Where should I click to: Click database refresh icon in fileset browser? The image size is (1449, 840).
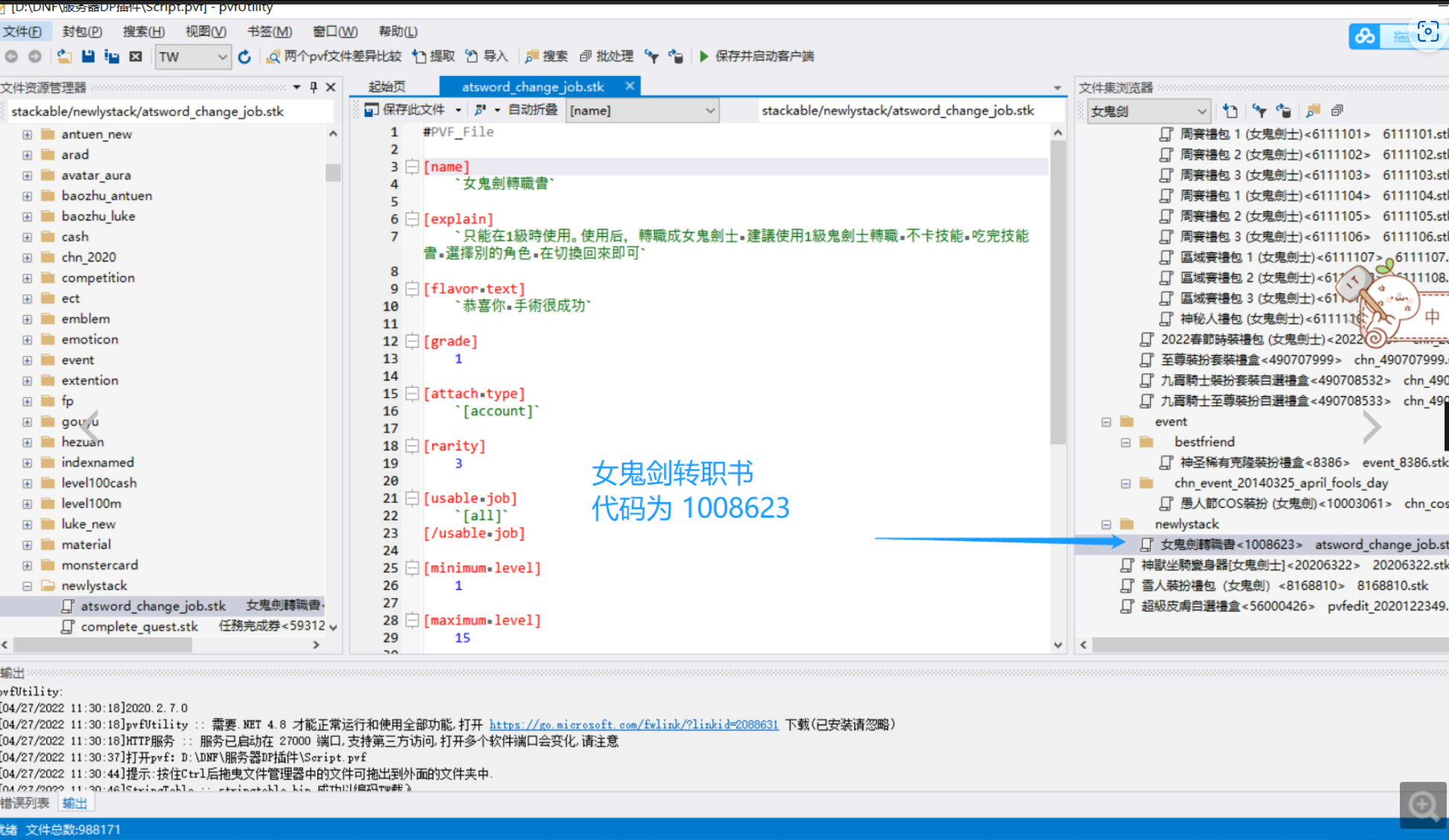1283,111
